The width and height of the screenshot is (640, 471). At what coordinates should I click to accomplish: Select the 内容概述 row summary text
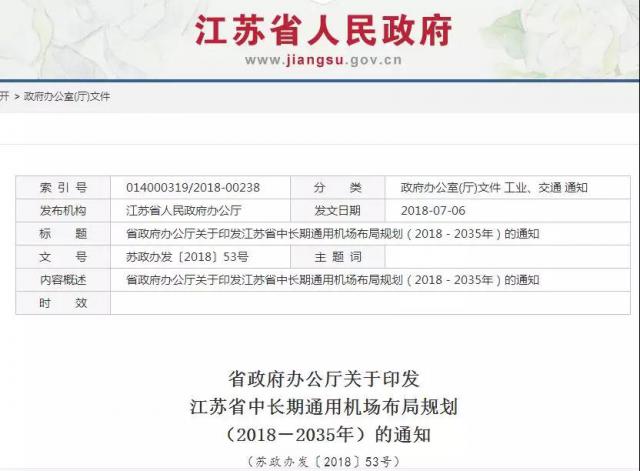tap(333, 280)
